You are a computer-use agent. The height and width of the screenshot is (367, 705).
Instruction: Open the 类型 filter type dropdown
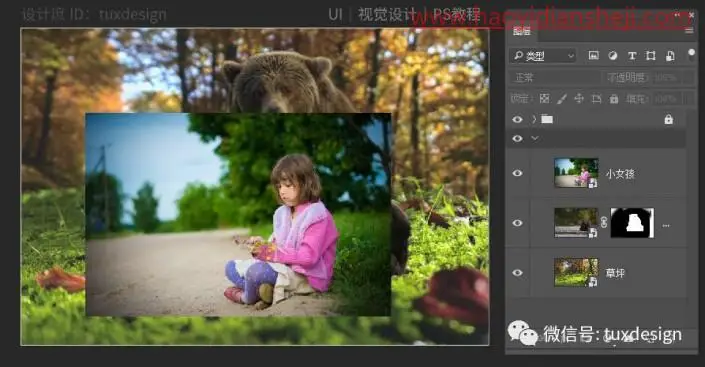pos(543,56)
